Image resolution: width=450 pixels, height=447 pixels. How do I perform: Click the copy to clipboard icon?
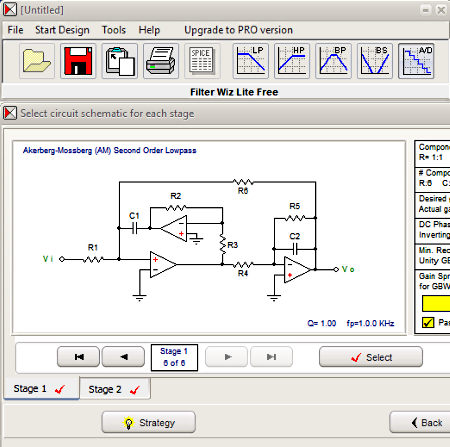tap(119, 61)
